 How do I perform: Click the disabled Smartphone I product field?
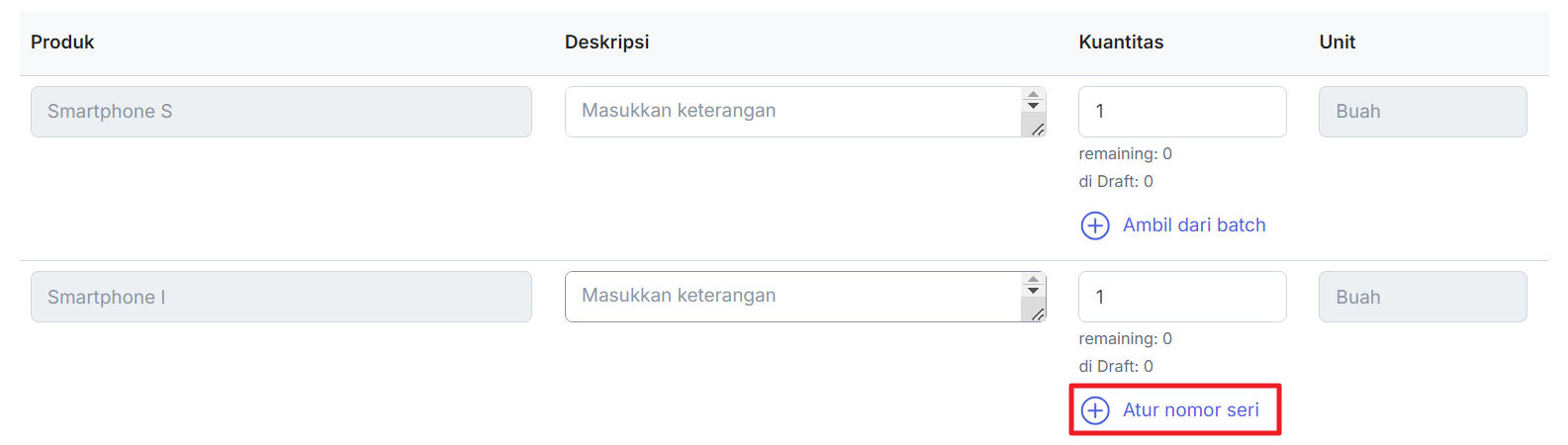281,297
